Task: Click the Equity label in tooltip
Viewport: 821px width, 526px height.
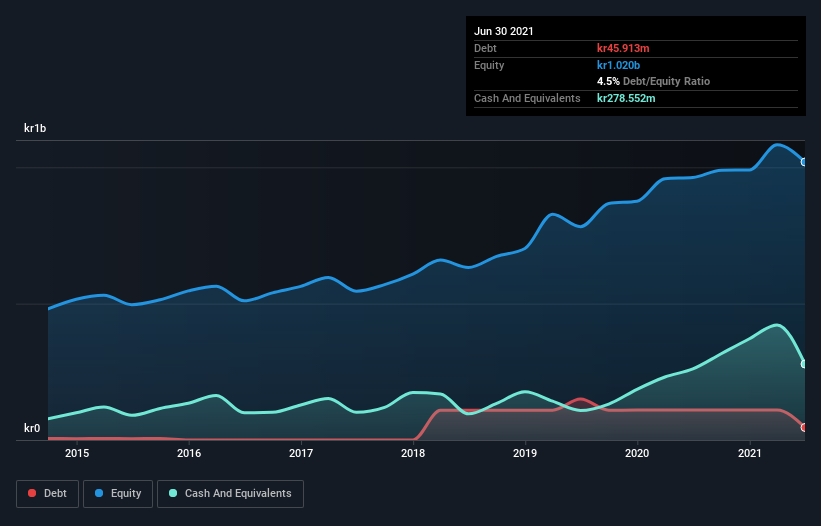Action: pyautogui.click(x=489, y=65)
